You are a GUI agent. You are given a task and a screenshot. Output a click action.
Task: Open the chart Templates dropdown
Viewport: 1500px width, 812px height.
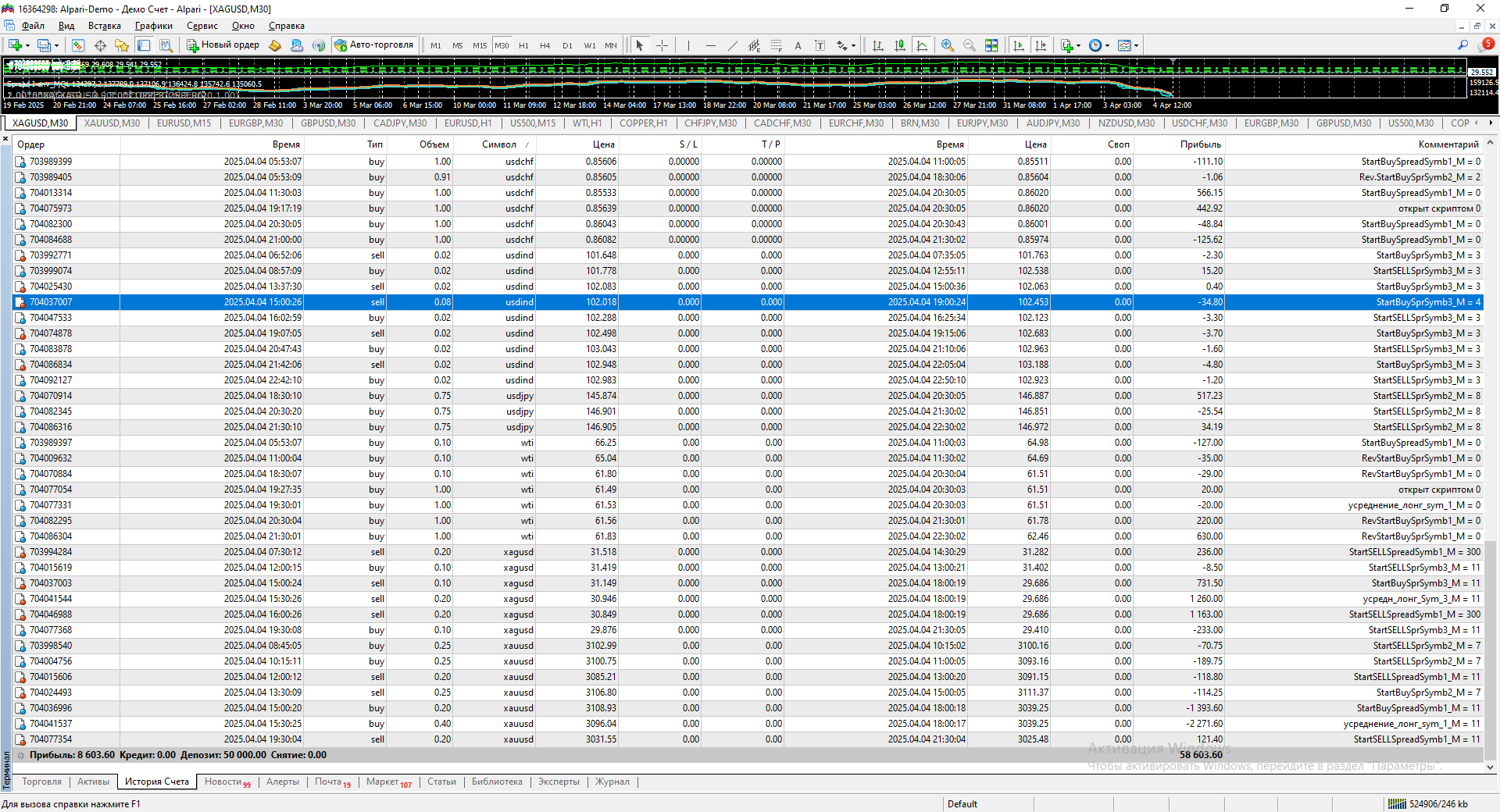click(1127, 45)
